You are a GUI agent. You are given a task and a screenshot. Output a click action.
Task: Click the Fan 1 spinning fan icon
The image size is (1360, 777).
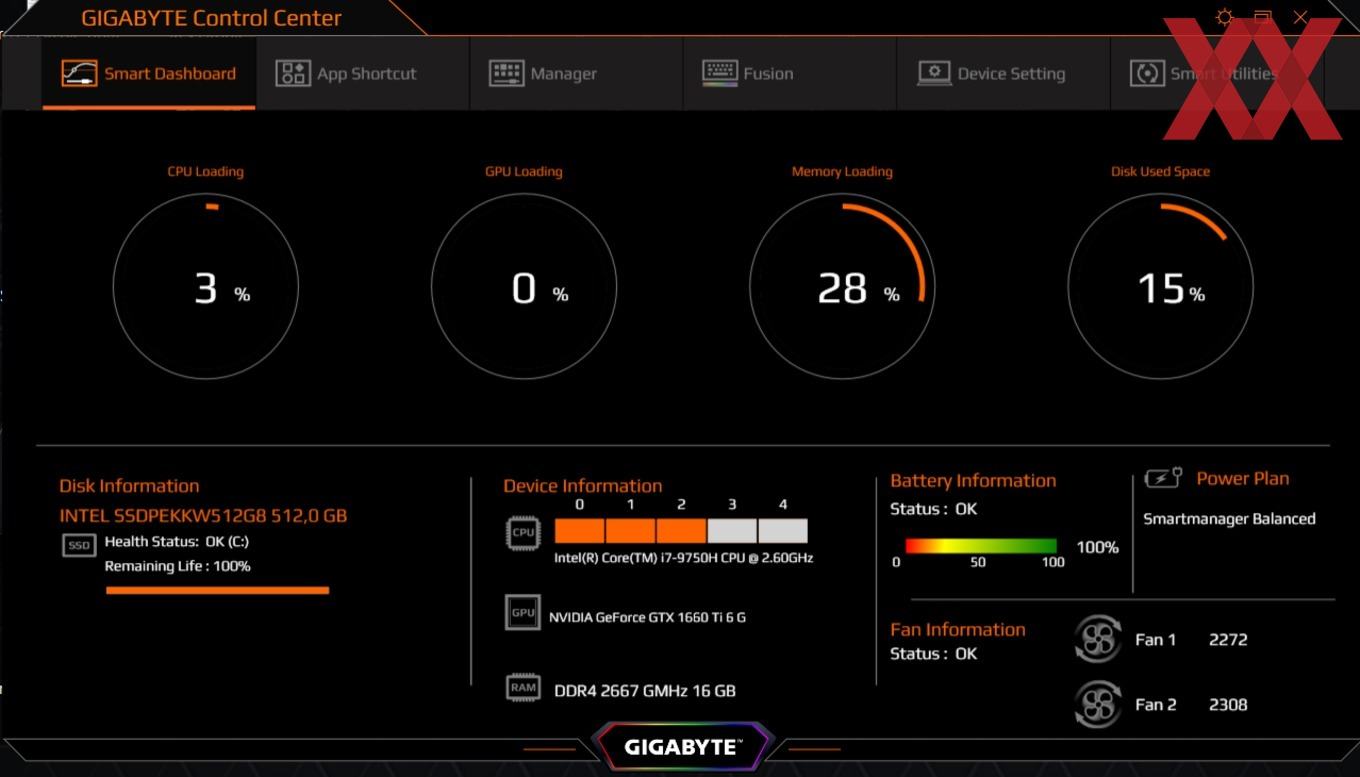[x=1097, y=639]
